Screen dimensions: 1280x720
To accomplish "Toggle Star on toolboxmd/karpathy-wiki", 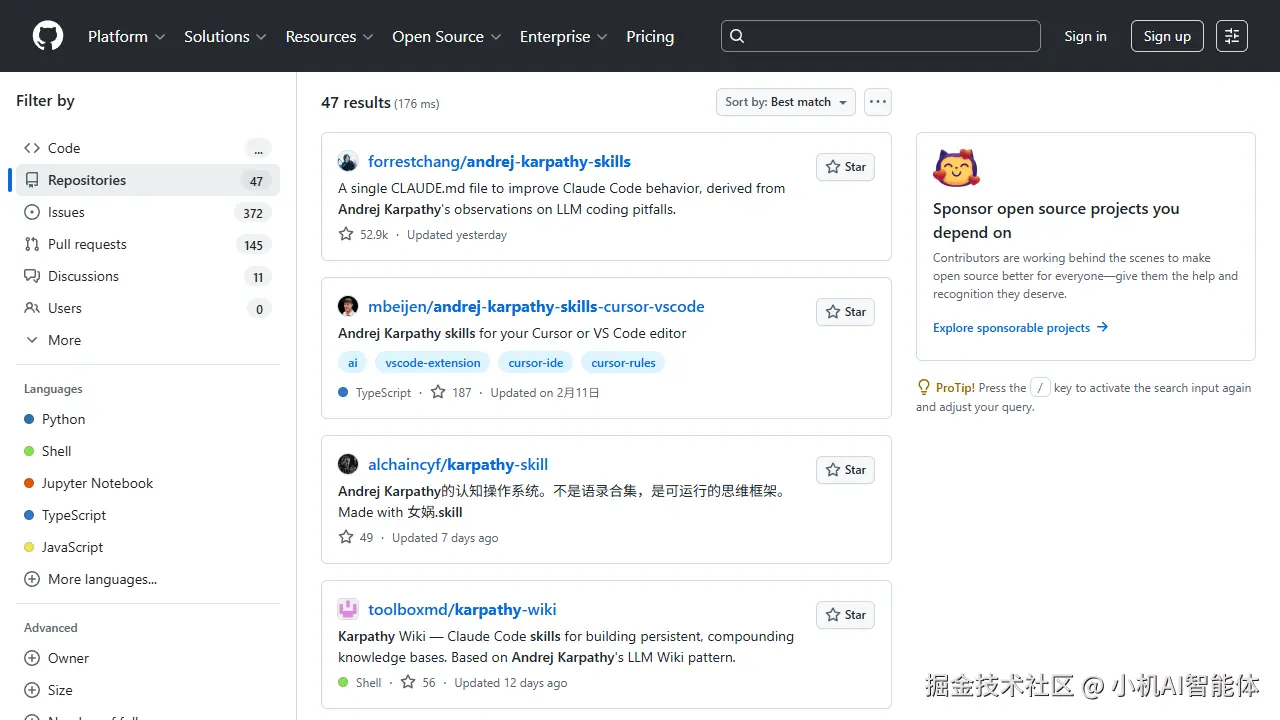I will pos(845,615).
